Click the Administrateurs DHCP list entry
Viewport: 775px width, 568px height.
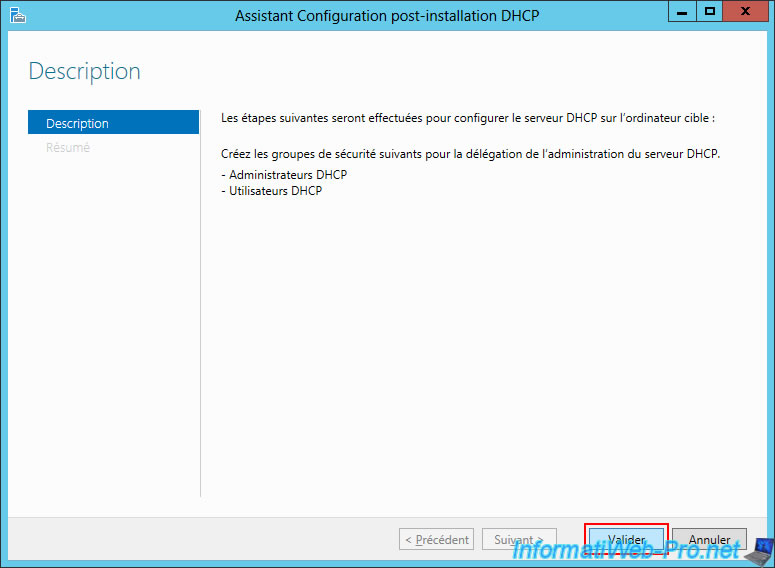288,175
